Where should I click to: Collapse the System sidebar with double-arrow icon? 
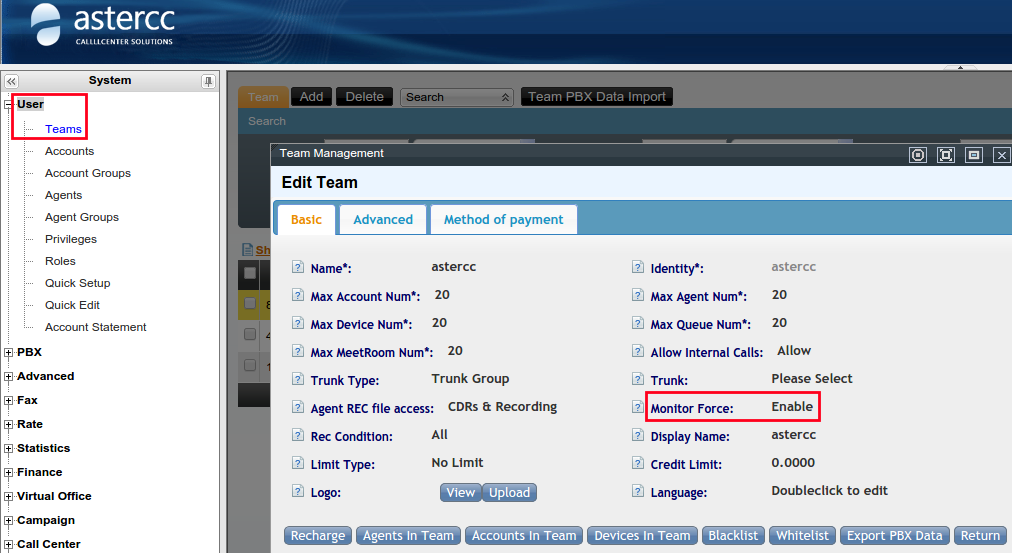[x=11, y=81]
